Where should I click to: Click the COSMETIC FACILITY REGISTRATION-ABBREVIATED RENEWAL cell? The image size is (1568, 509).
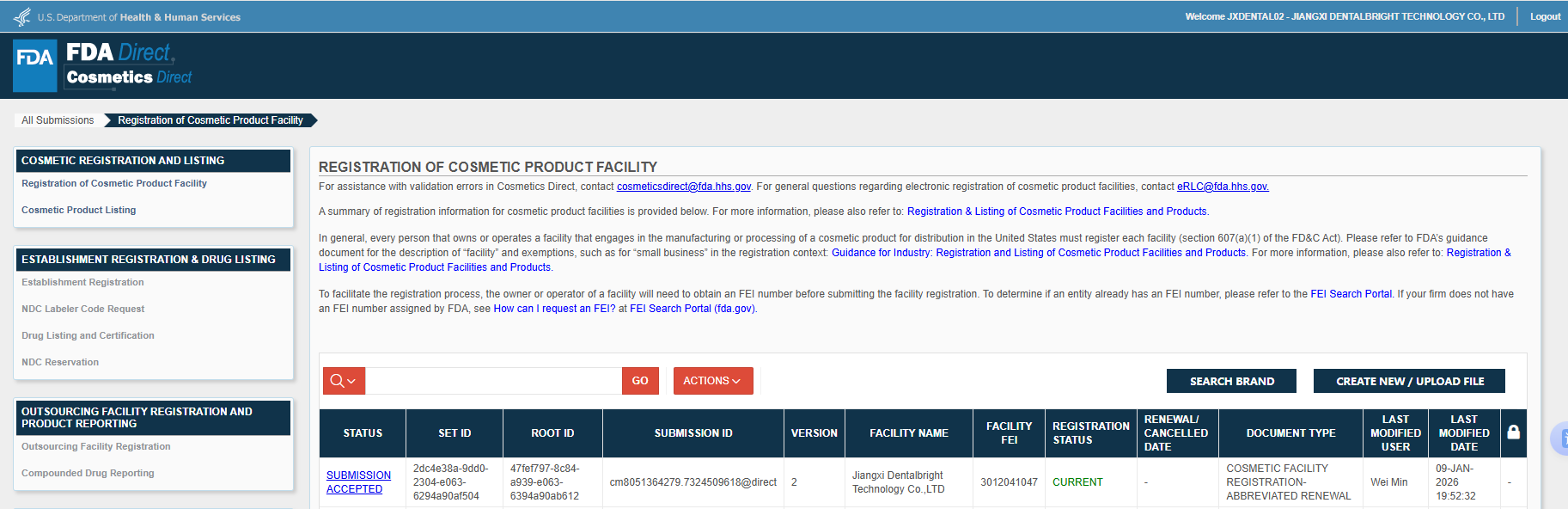tap(1289, 482)
